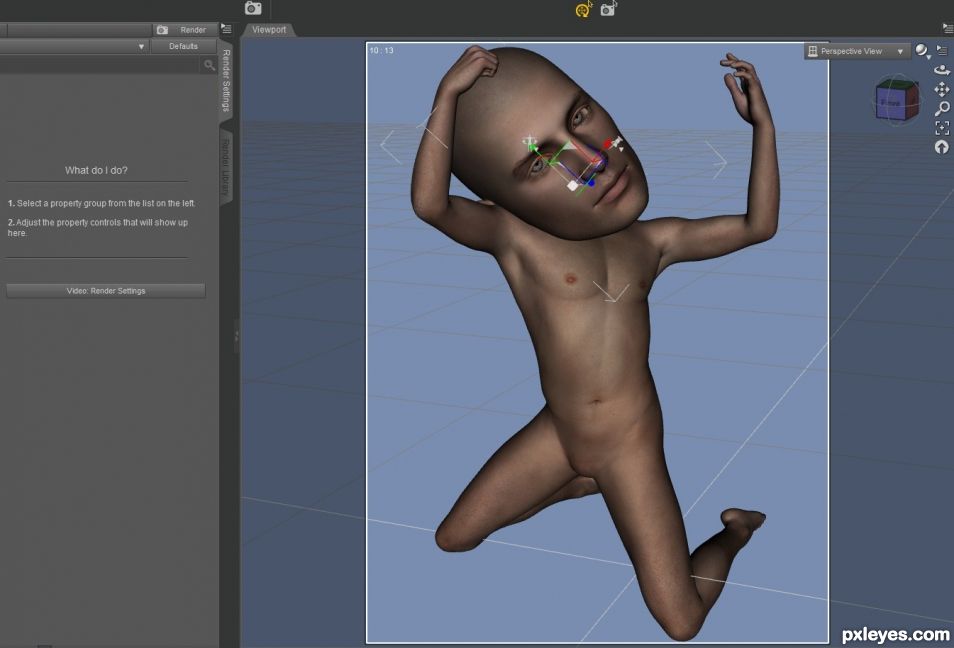Click the Defaults button

click(x=183, y=46)
